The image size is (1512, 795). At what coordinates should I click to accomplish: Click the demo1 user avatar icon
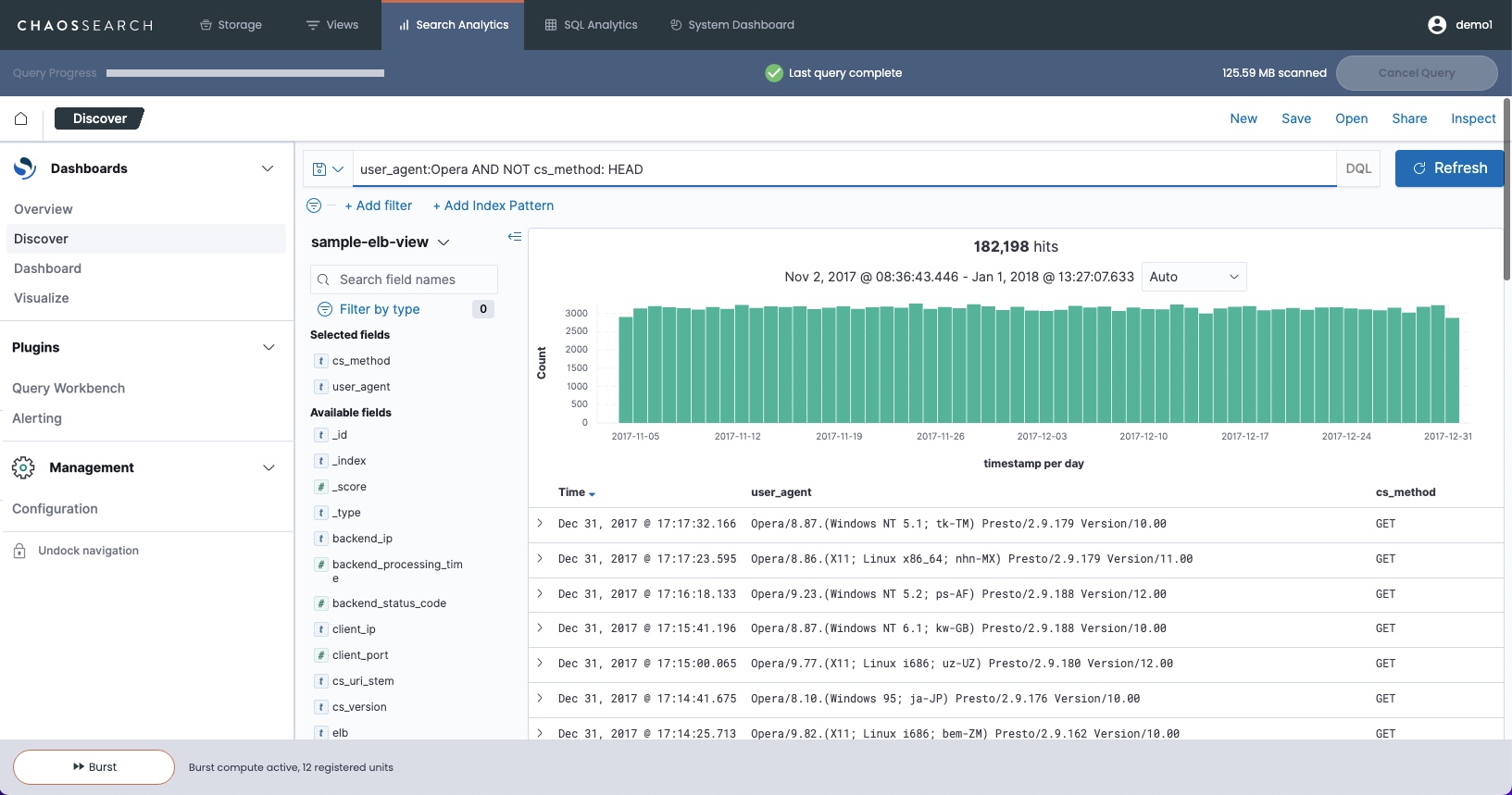click(x=1436, y=25)
